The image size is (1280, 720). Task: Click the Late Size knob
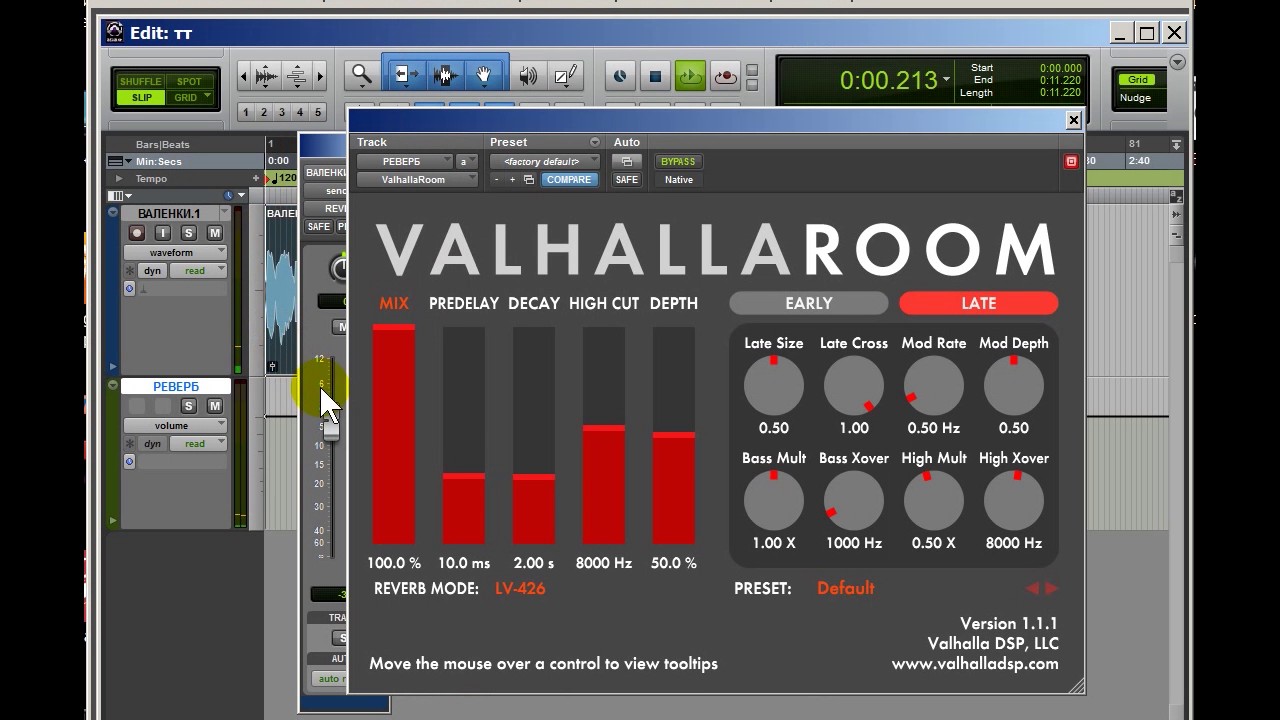(773, 385)
